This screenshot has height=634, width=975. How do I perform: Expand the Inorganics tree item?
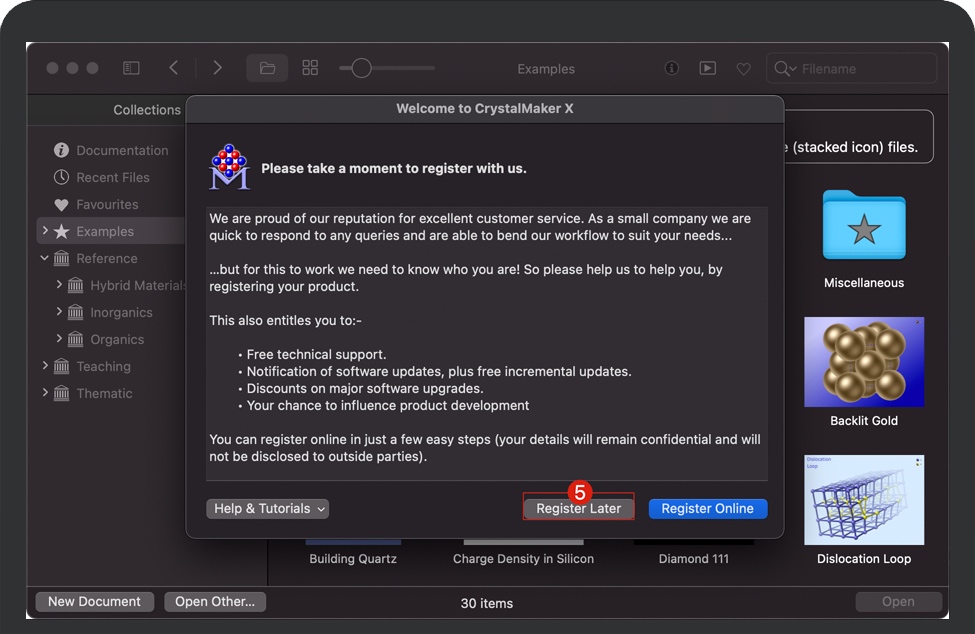61,312
